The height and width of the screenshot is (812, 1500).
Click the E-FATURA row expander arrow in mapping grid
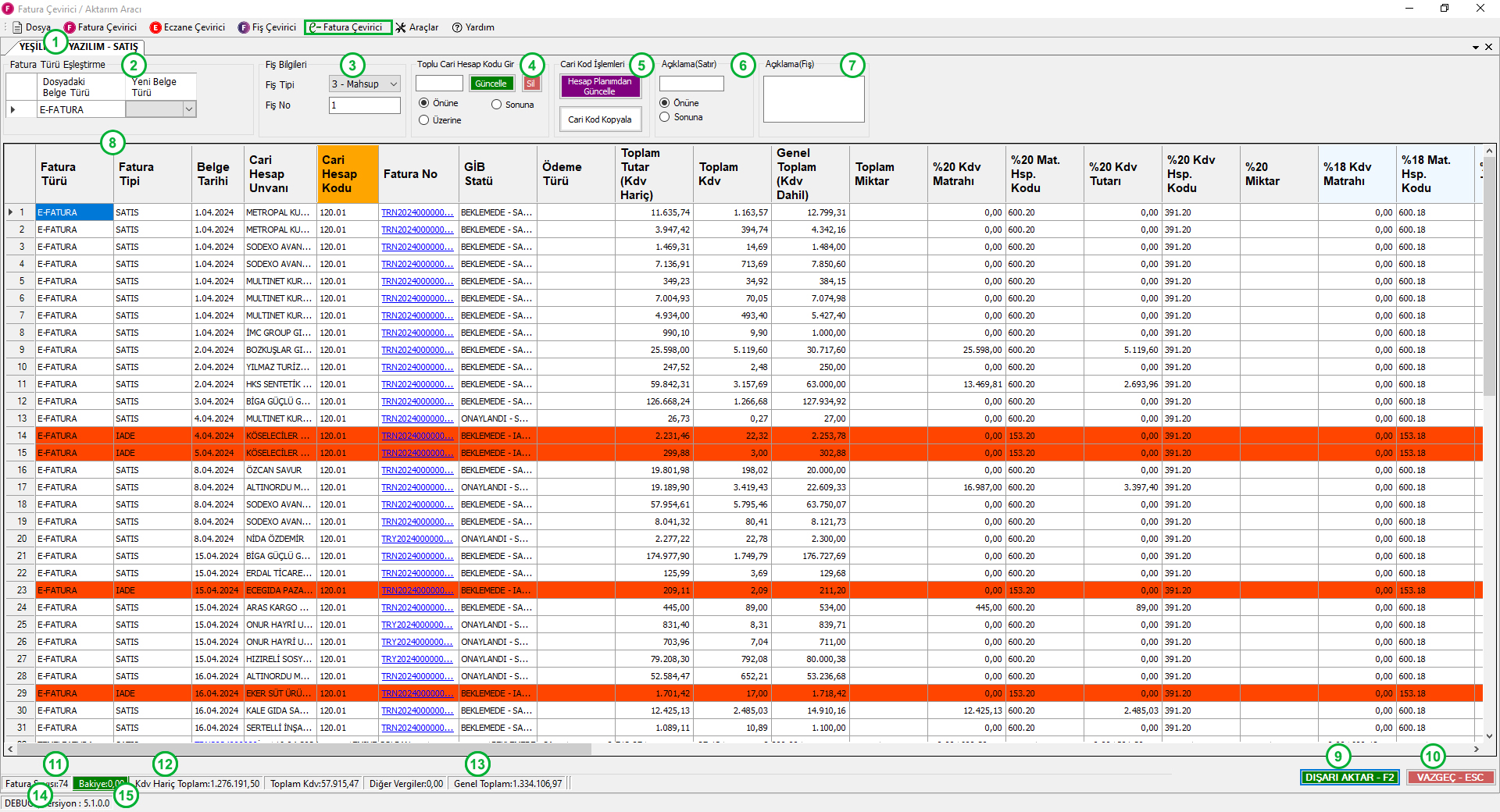coord(13,110)
